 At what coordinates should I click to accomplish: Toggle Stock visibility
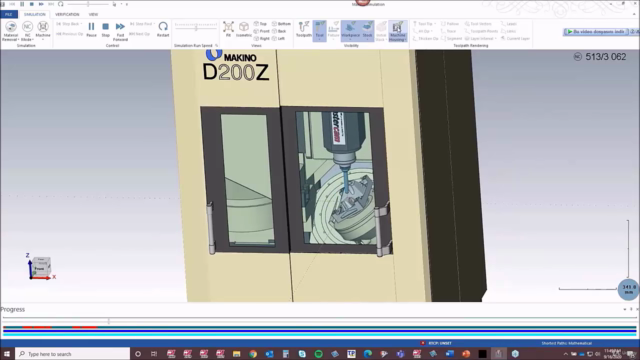(367, 31)
